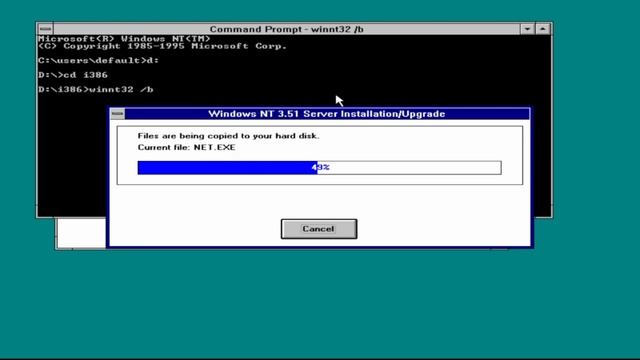Image resolution: width=640 pixels, height=360 pixels.
Task: Click the 'Current file: NET.EXE' text
Action: pos(187,147)
